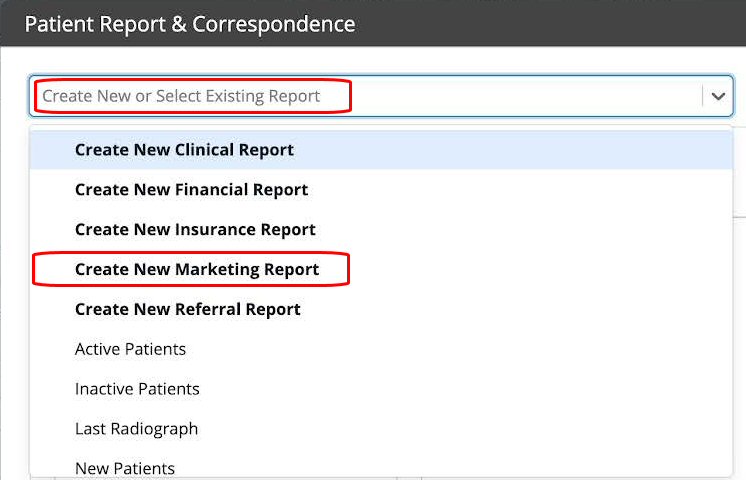Image resolution: width=746 pixels, height=480 pixels.
Task: Select Create New Clinical Report option
Action: pos(381,150)
